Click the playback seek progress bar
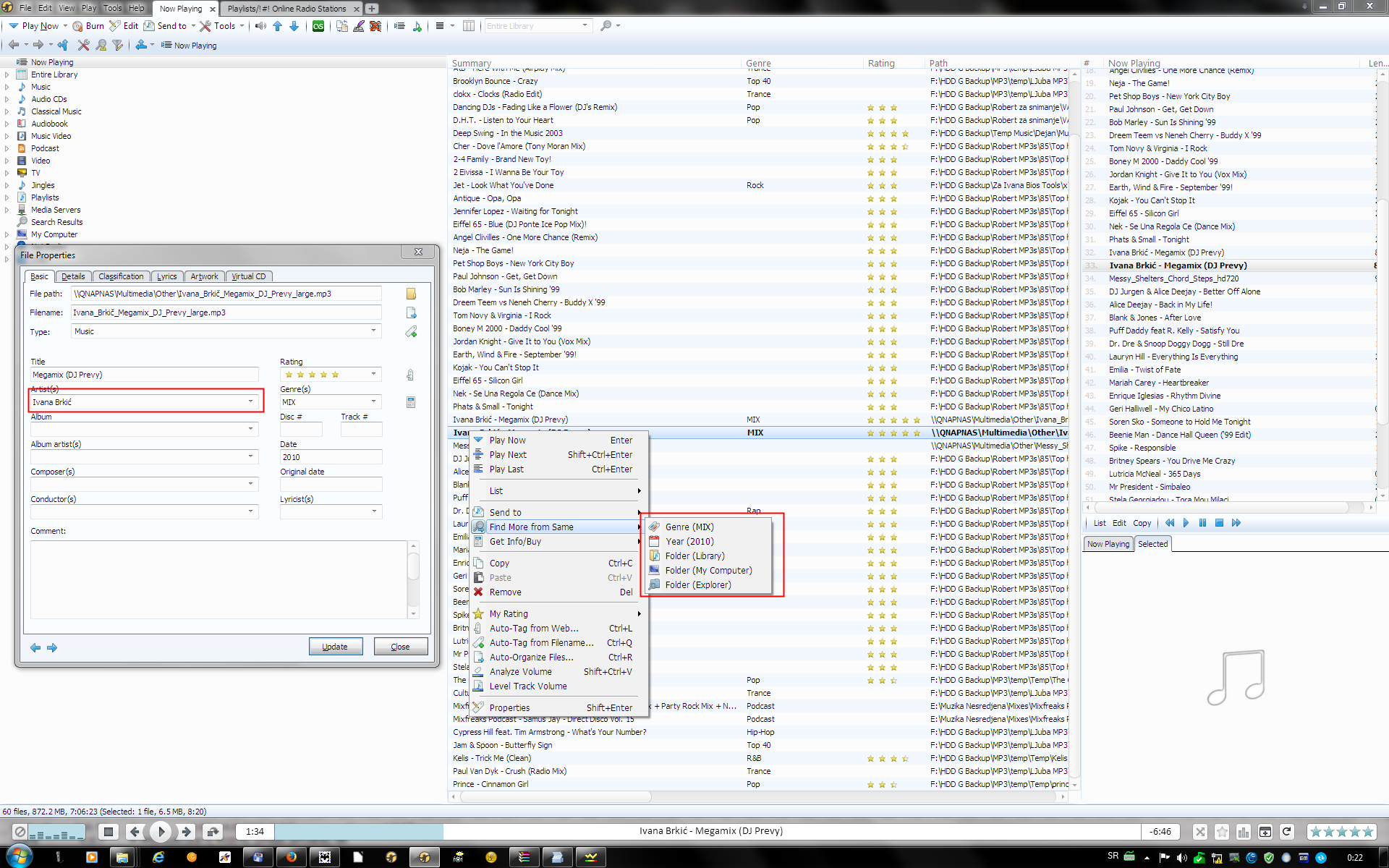 coord(709,832)
